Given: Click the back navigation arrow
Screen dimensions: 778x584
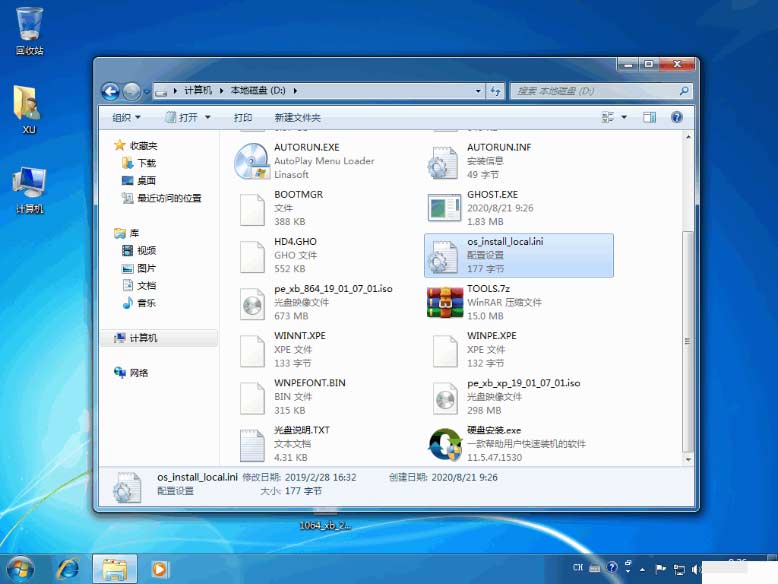Looking at the screenshot, I should [x=111, y=91].
